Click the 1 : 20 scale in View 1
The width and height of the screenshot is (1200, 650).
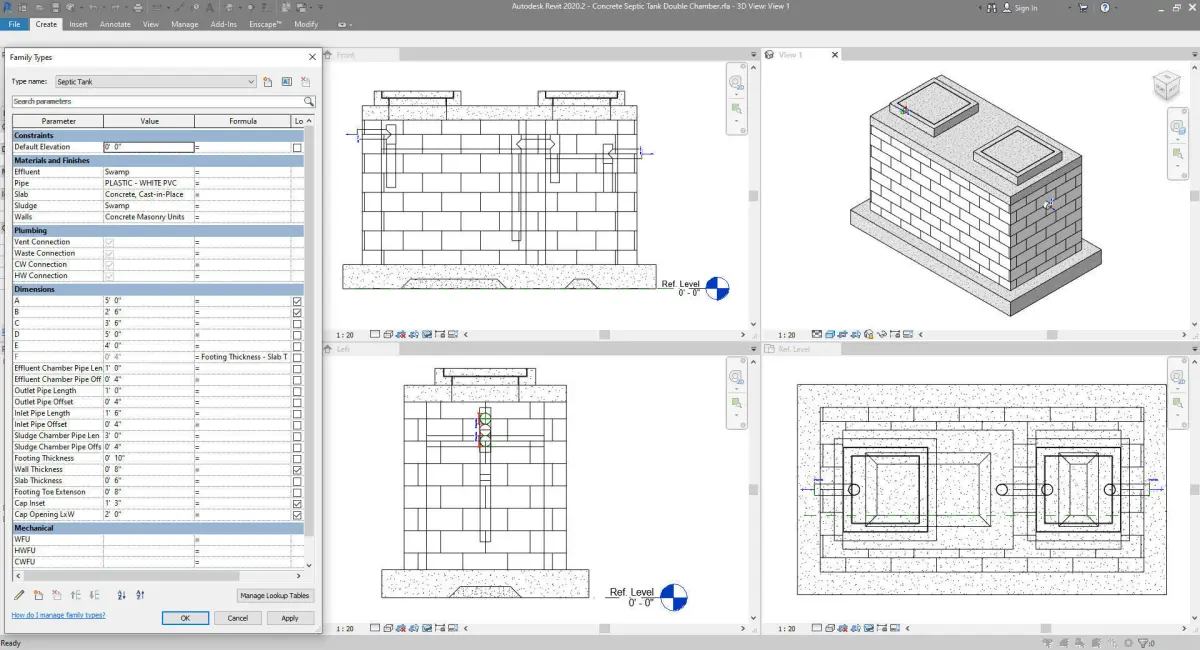(787, 334)
